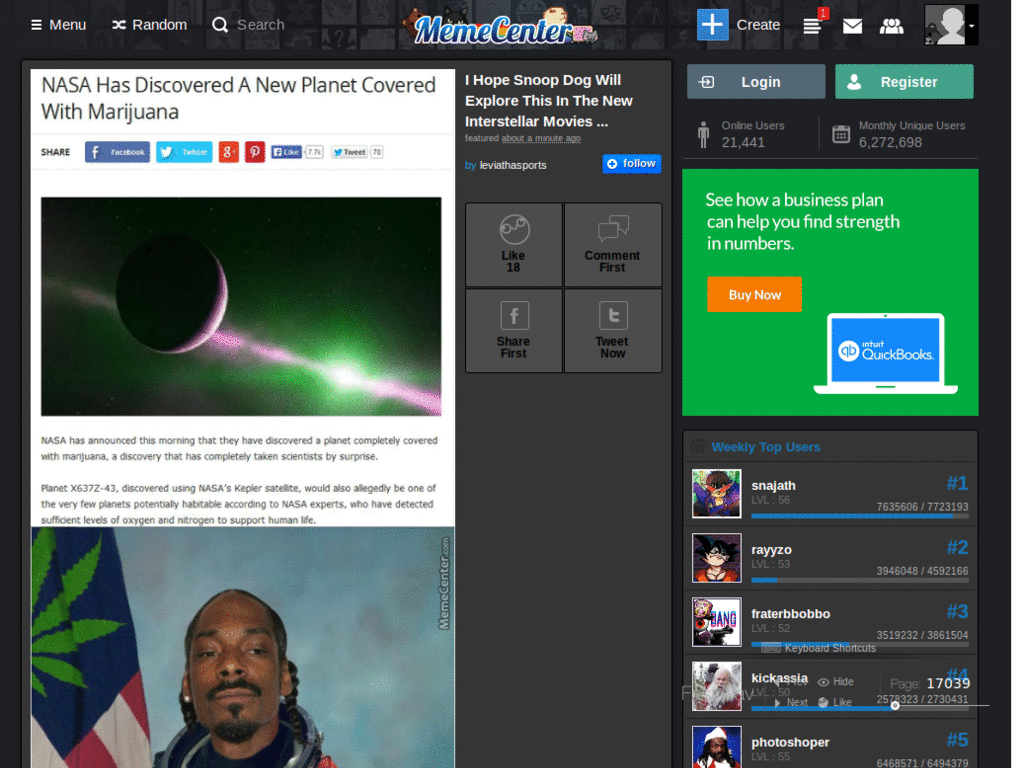Click Buy Now in the QuickBooks ad
Viewport: 1024px width, 768px height.
click(754, 295)
